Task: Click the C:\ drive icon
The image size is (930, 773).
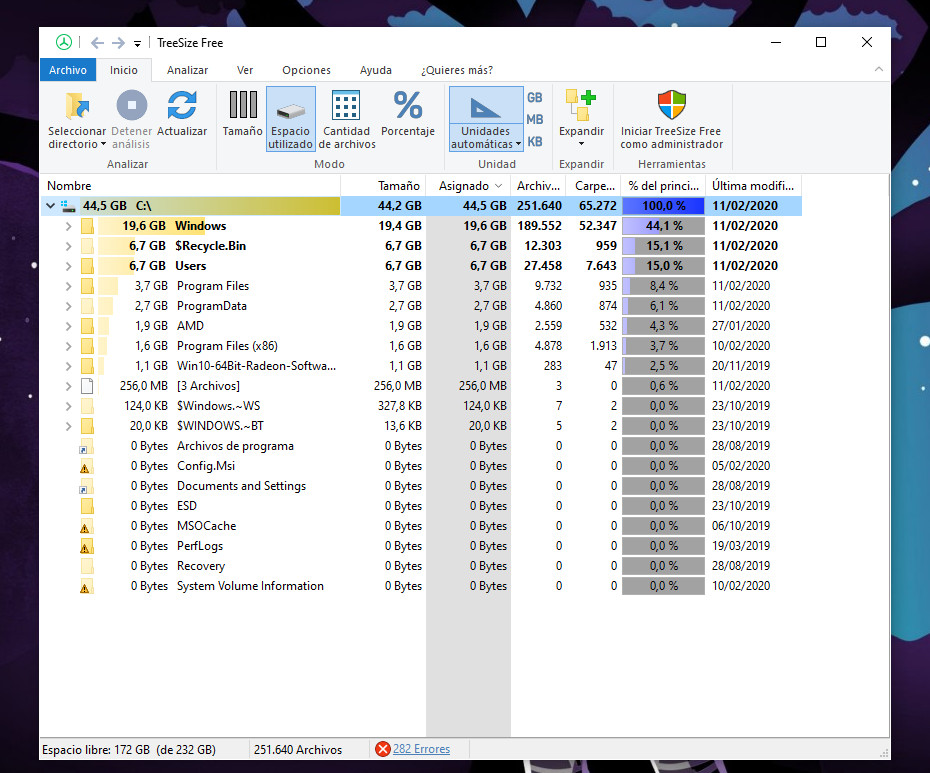Action: coord(69,206)
